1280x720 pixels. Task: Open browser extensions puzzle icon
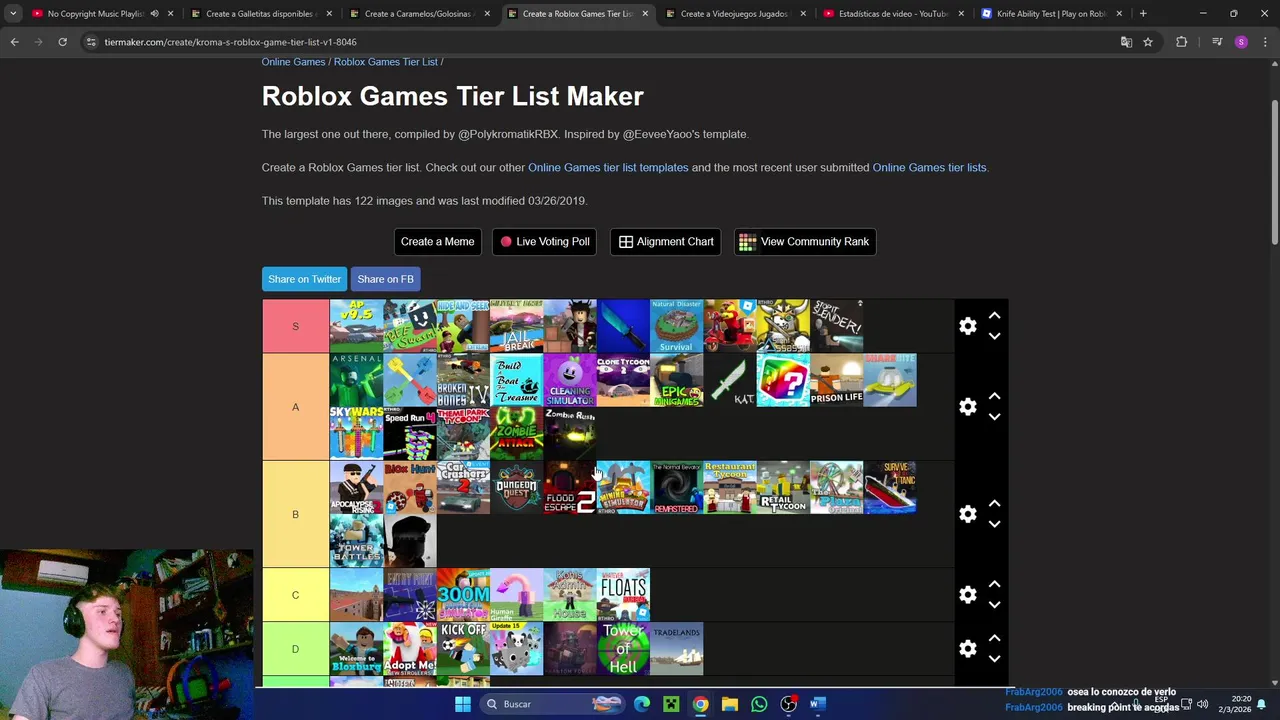tap(1182, 42)
